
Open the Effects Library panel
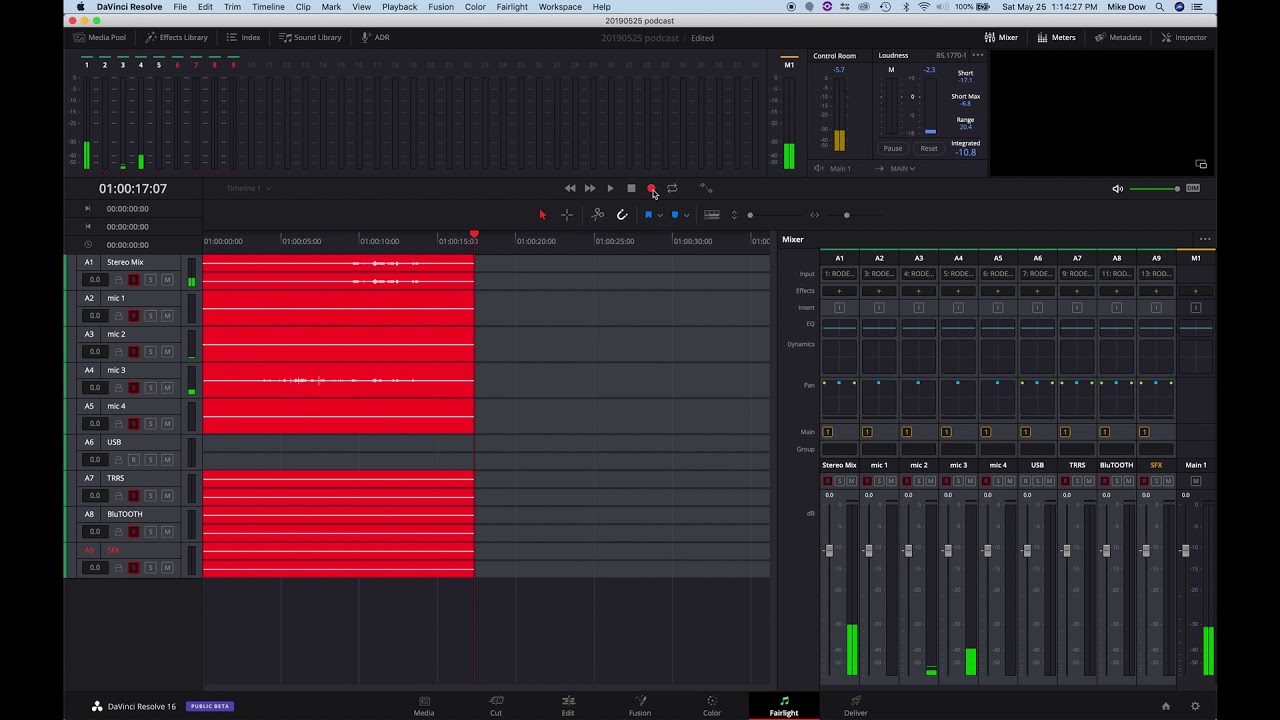coord(176,37)
